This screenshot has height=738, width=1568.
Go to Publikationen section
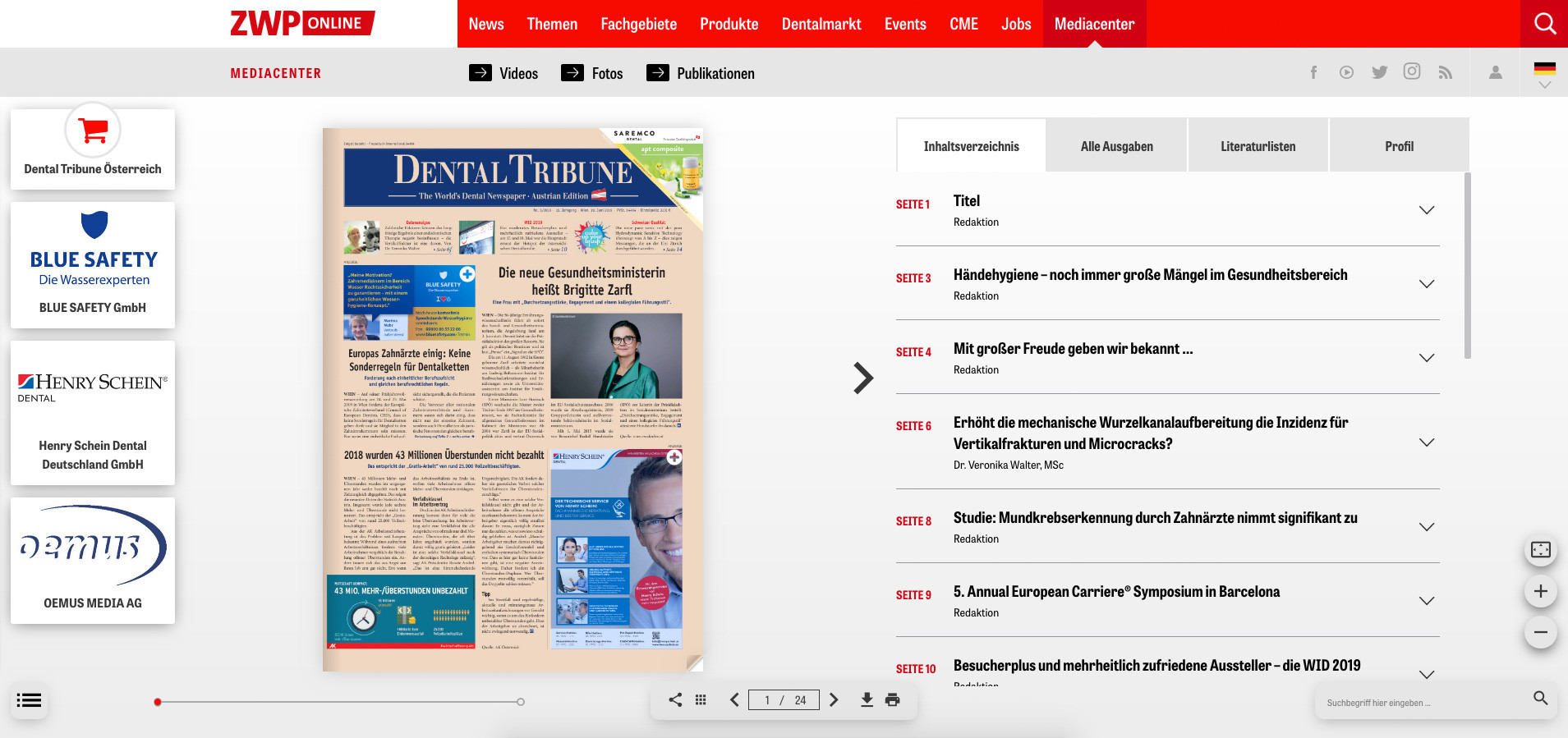pyautogui.click(x=701, y=73)
